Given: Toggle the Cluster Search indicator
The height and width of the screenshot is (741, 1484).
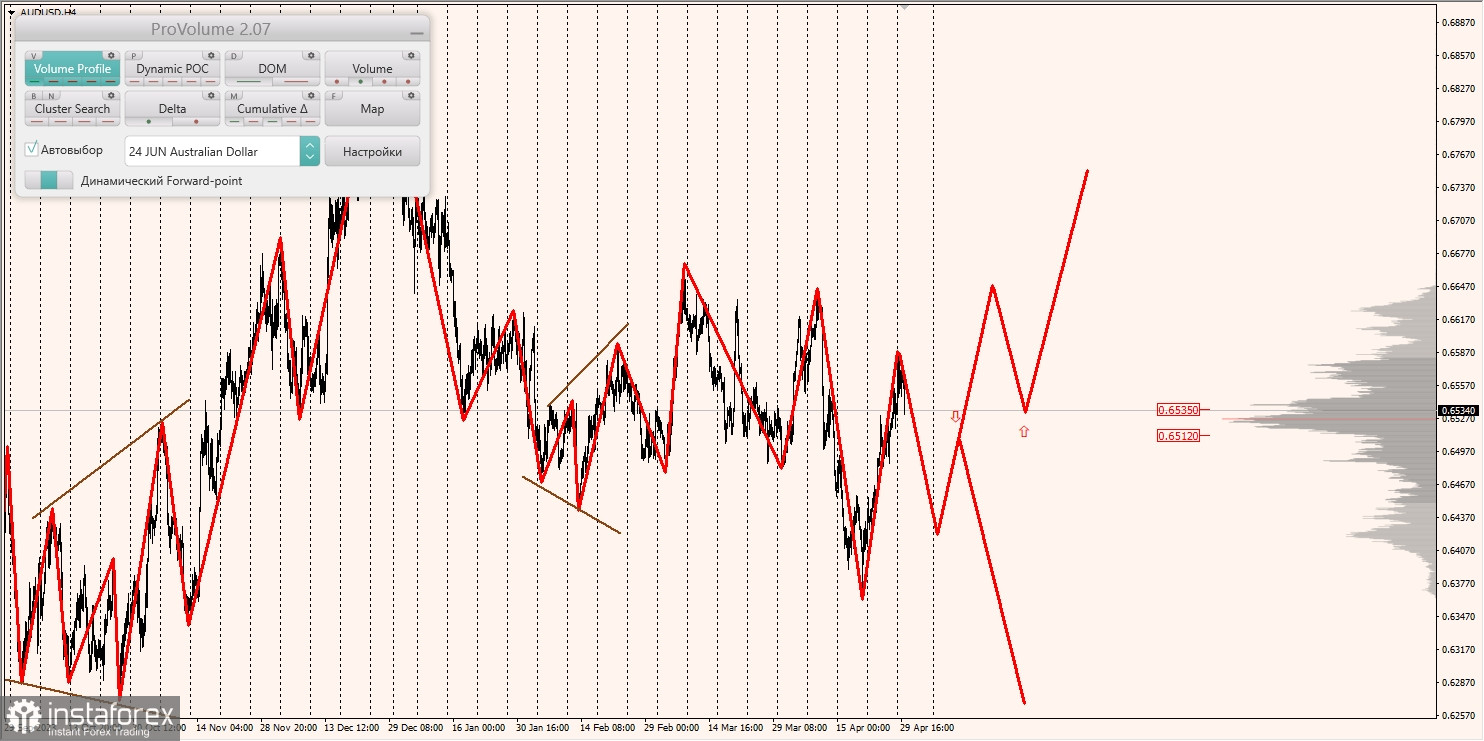Looking at the screenshot, I should point(72,109).
